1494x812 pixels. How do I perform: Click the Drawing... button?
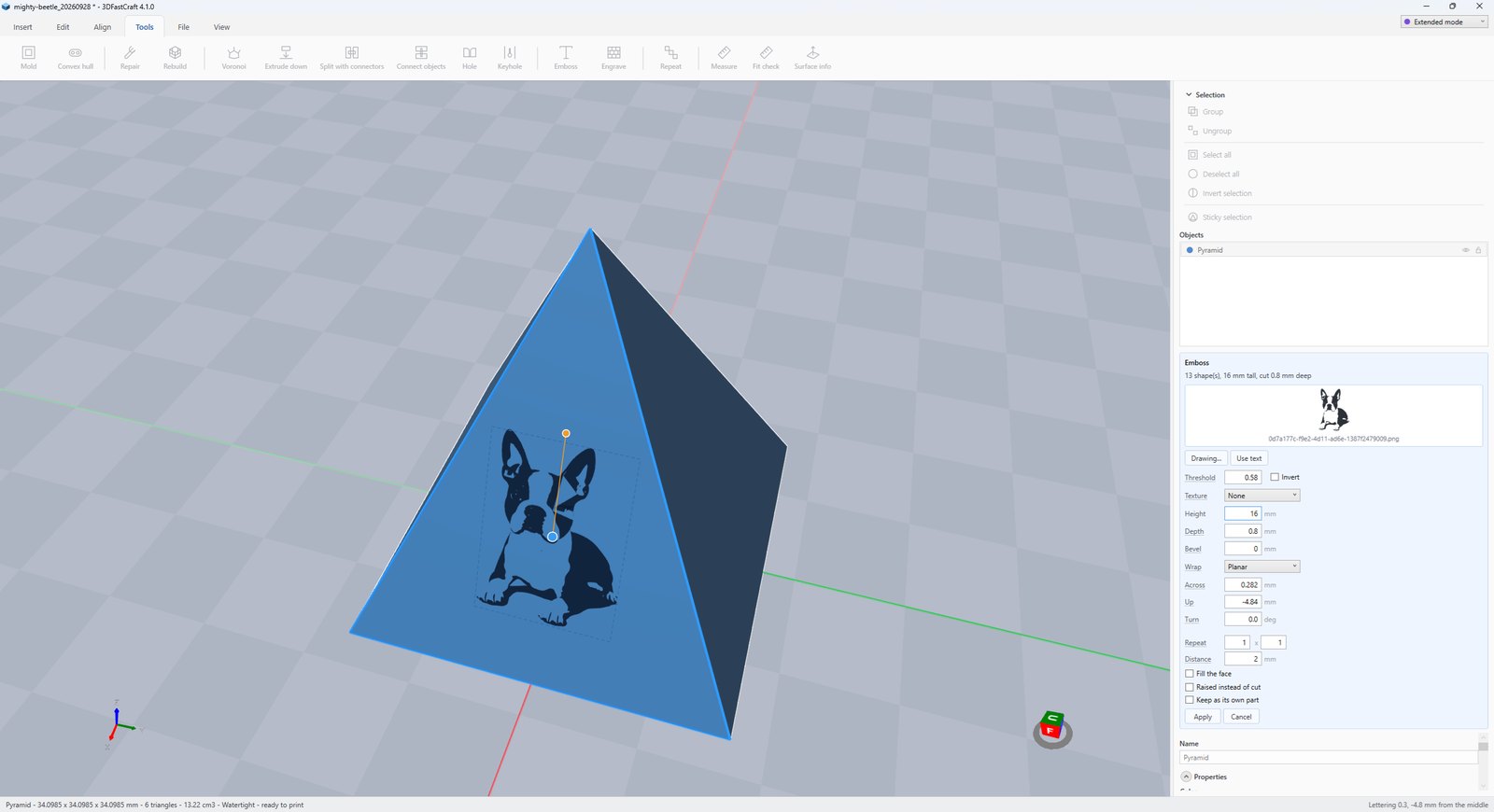[1205, 458]
